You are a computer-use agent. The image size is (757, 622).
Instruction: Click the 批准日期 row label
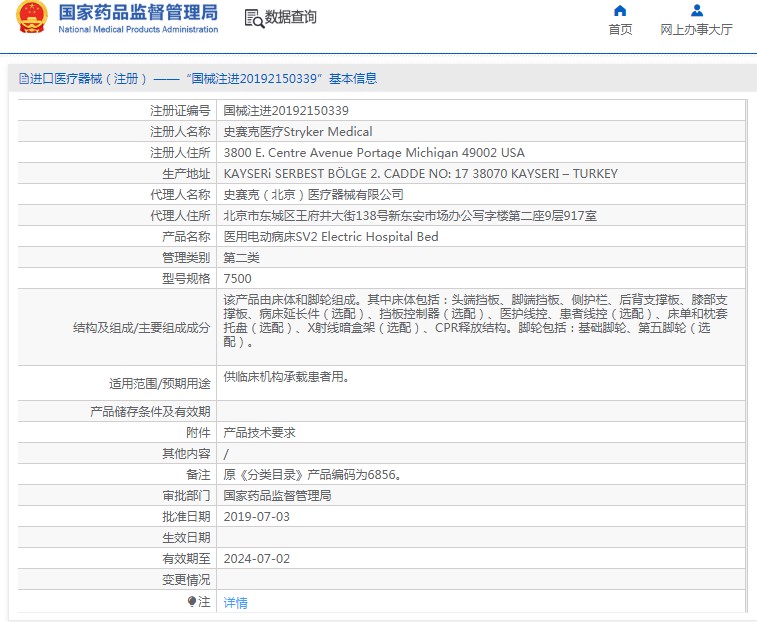186,517
